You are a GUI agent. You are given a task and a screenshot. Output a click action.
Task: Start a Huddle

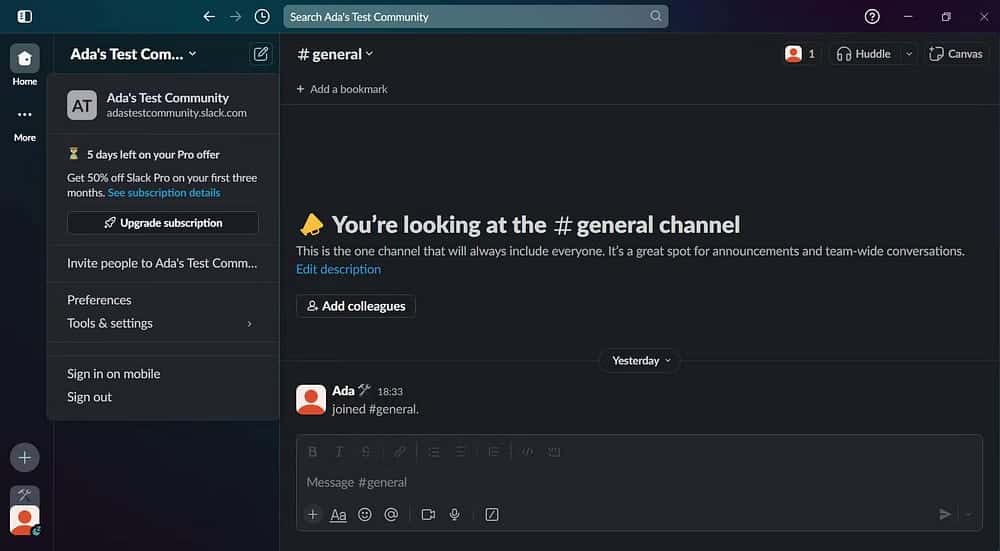pos(864,54)
